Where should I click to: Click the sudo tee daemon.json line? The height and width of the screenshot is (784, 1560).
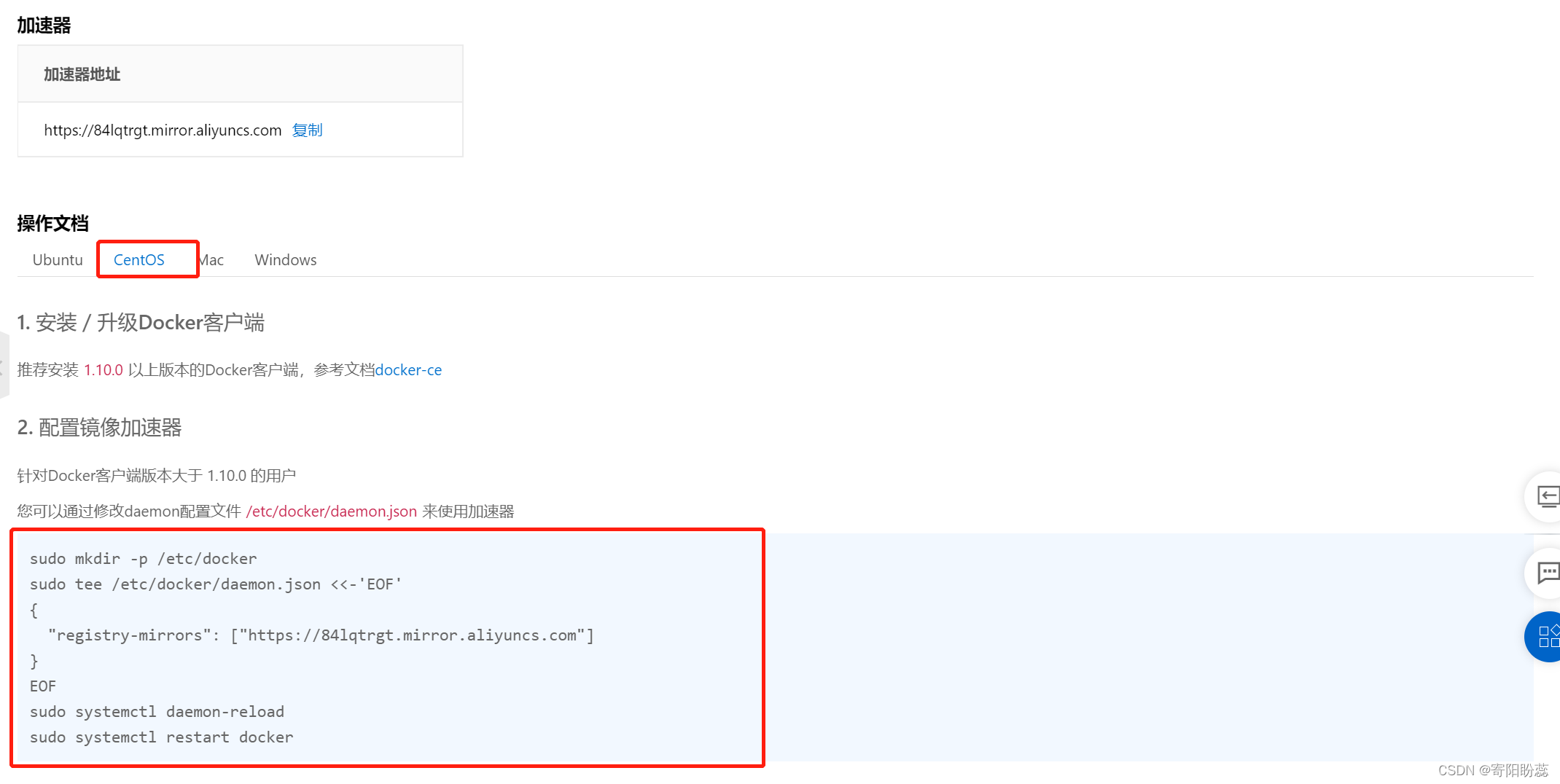[x=216, y=584]
